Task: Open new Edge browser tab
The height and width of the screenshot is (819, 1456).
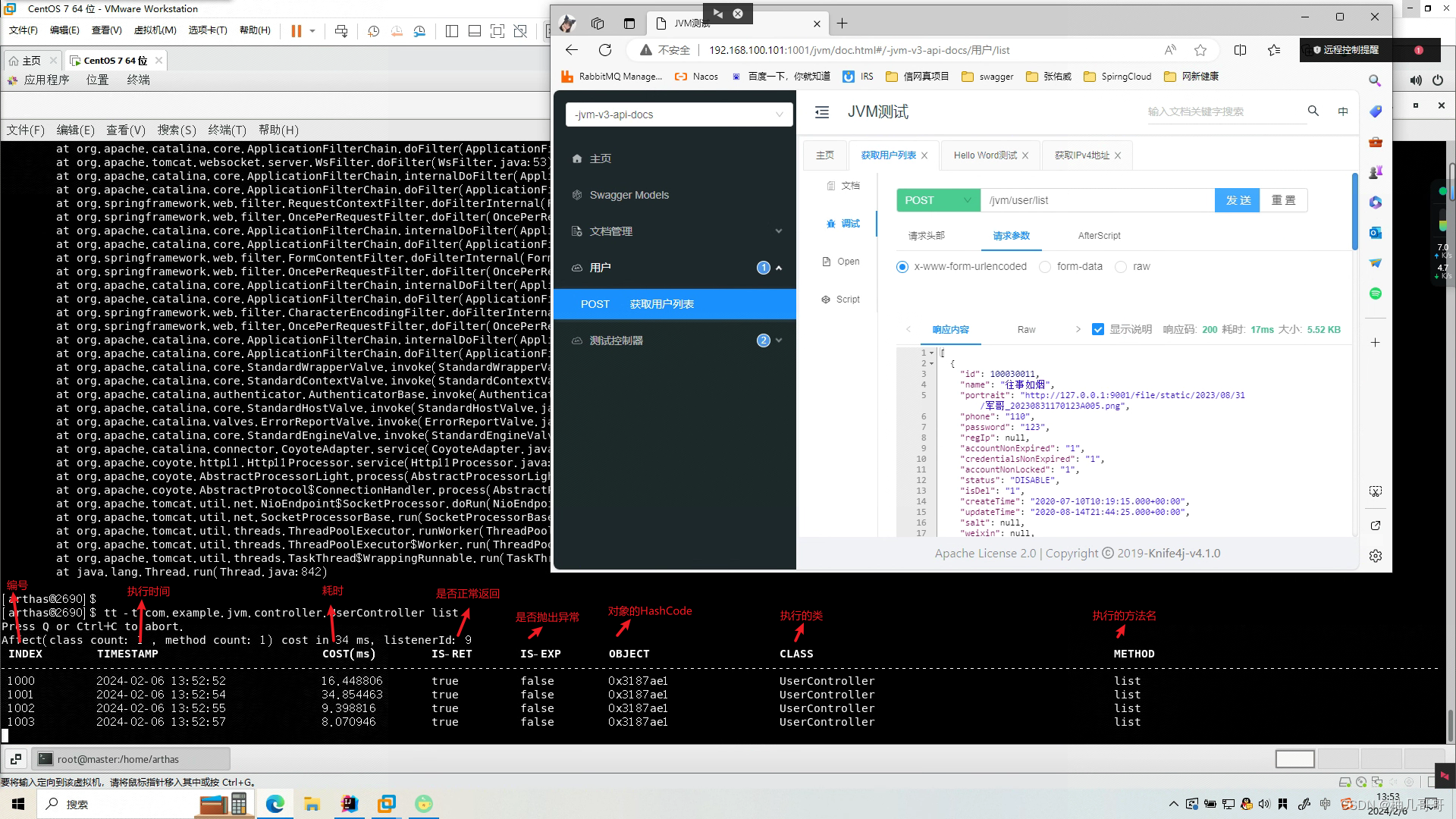Action: tap(842, 24)
